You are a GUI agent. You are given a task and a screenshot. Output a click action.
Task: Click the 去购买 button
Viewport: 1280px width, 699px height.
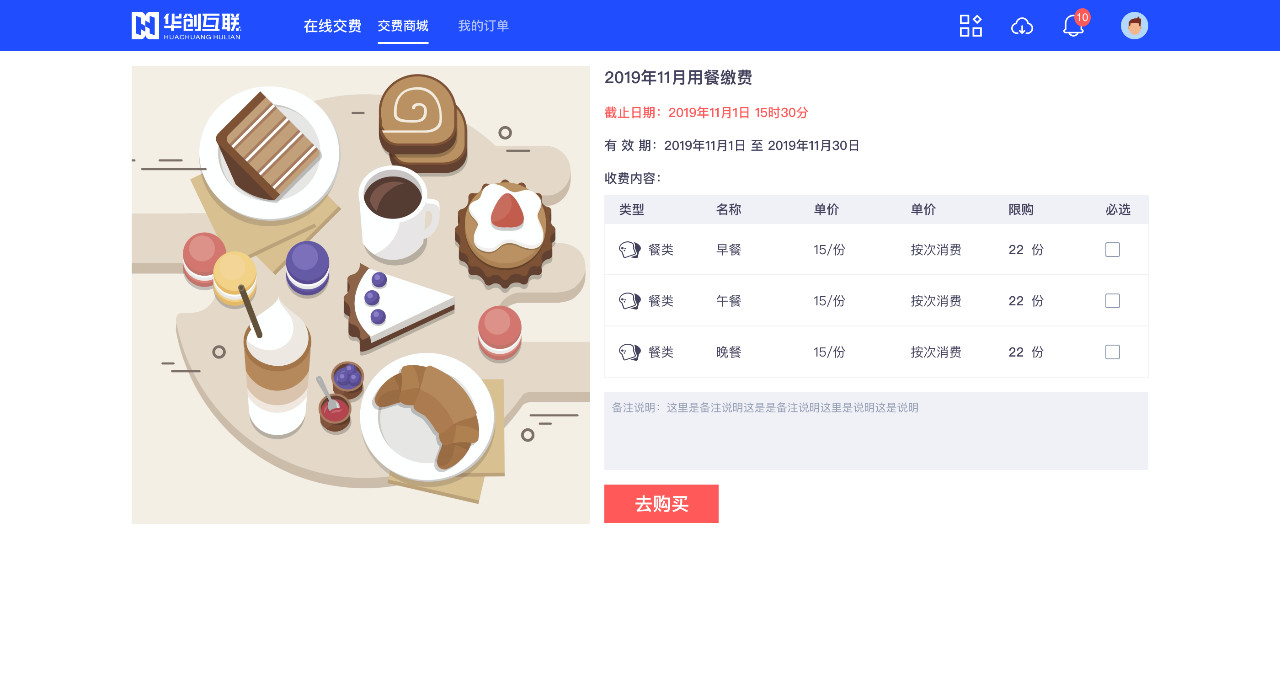pyautogui.click(x=661, y=504)
